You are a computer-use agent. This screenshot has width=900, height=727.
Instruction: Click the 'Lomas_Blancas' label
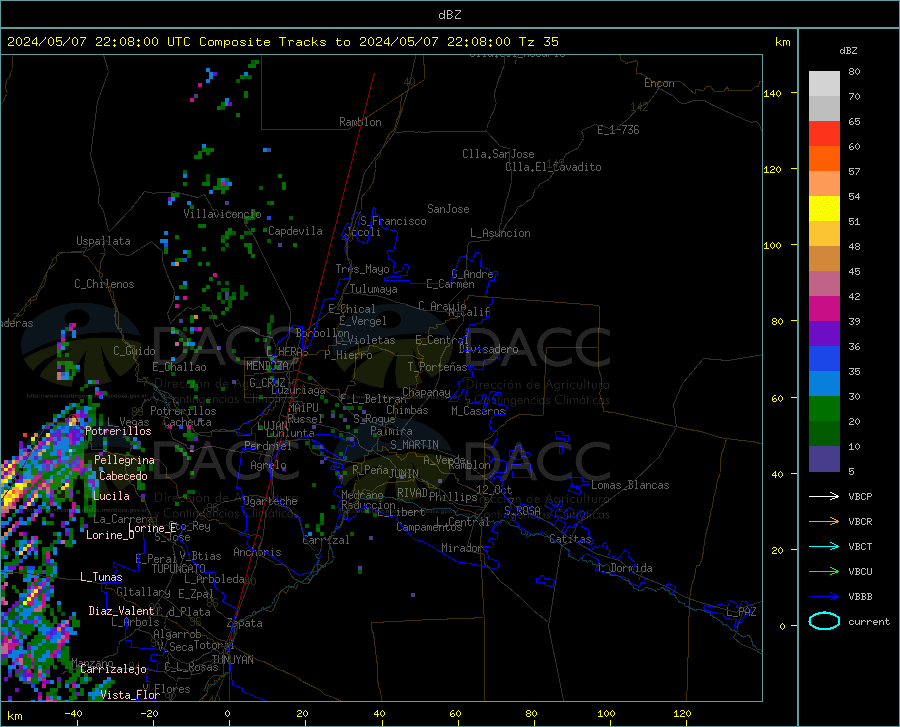[630, 485]
